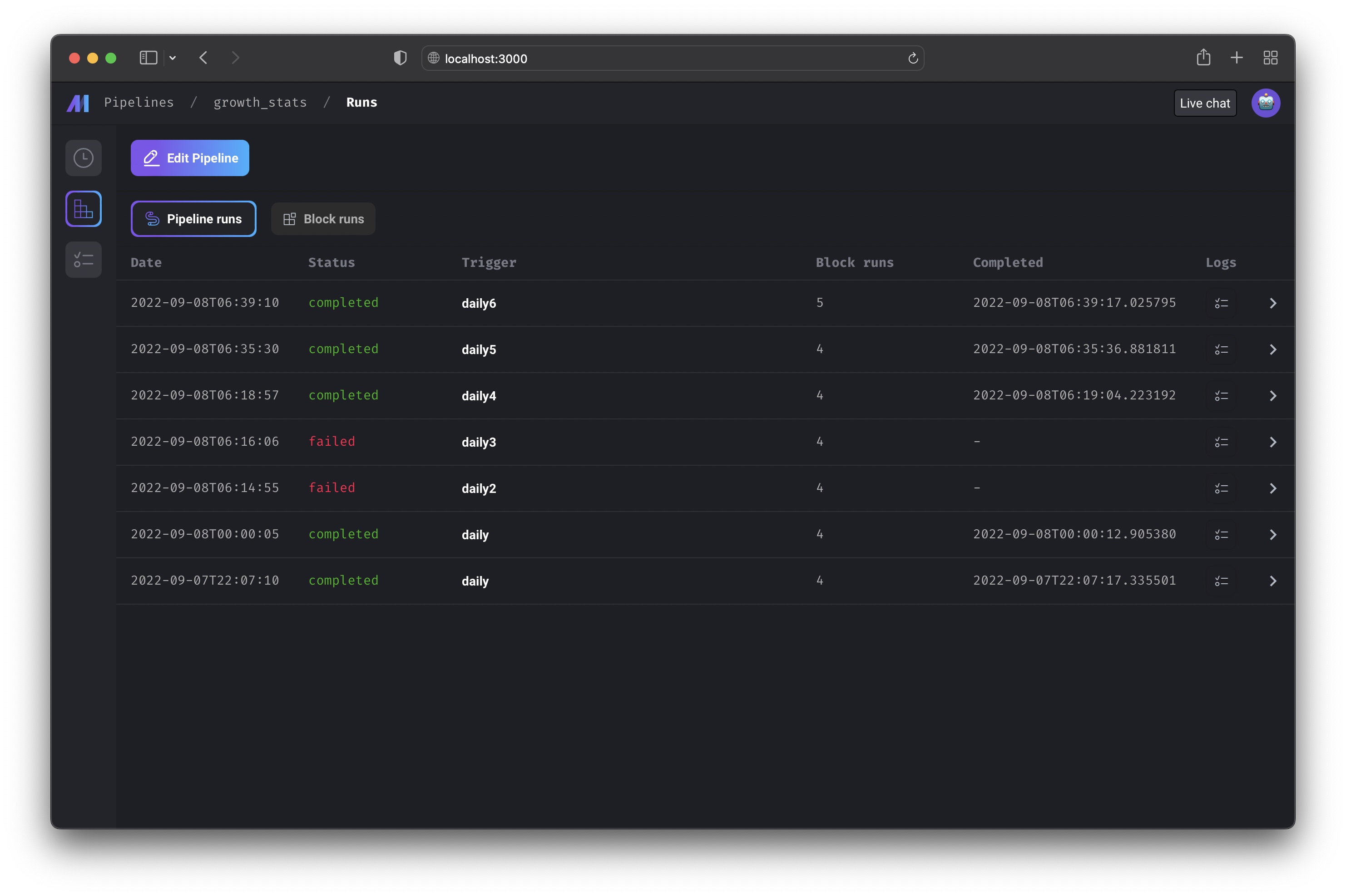Image resolution: width=1346 pixels, height=896 pixels.
Task: Click completed time 2022-09-07T22:07:17.335501
Action: [x=1074, y=581]
